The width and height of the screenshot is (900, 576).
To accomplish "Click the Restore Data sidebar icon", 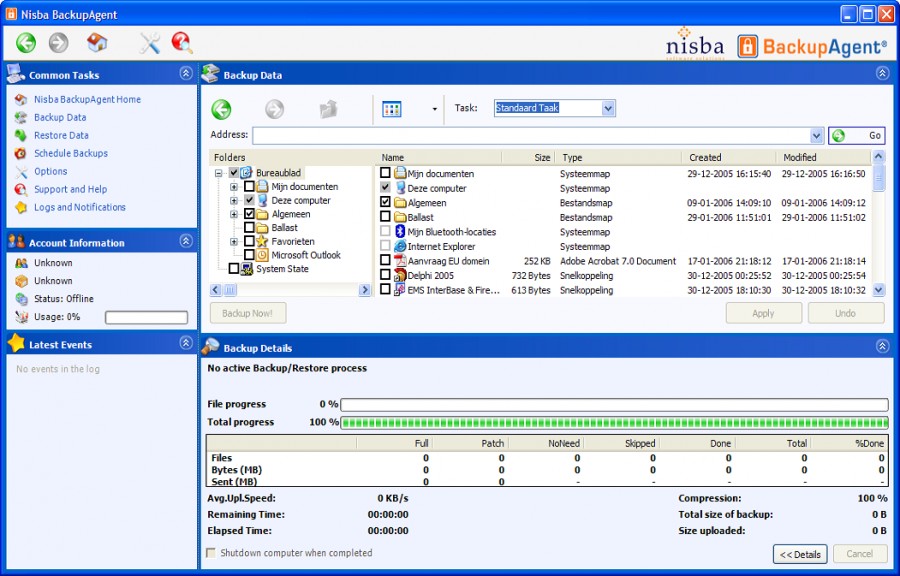I will (21, 135).
